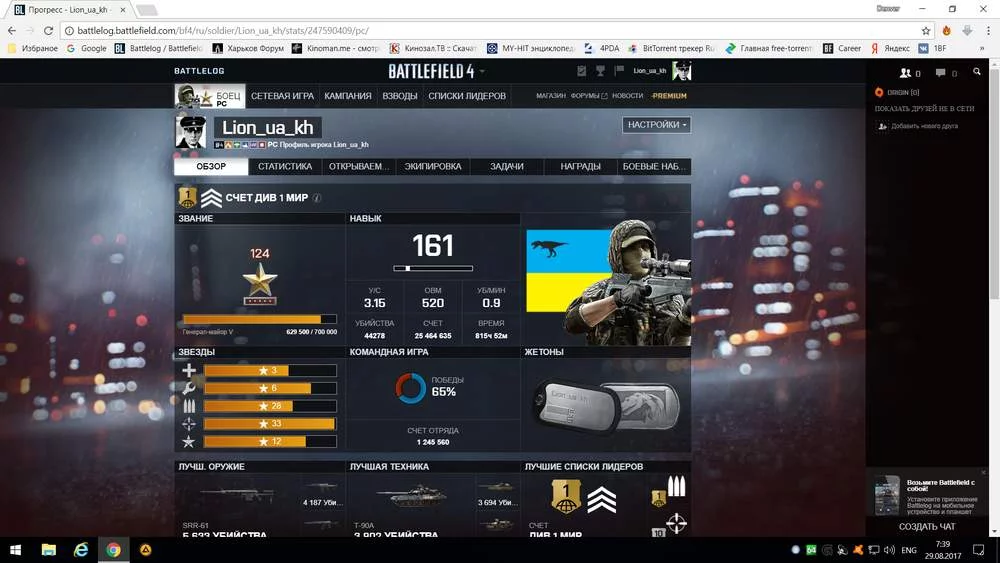Viewport: 1000px width, 563px height.
Task: Click the wins percentage donut chart
Action: click(x=410, y=387)
